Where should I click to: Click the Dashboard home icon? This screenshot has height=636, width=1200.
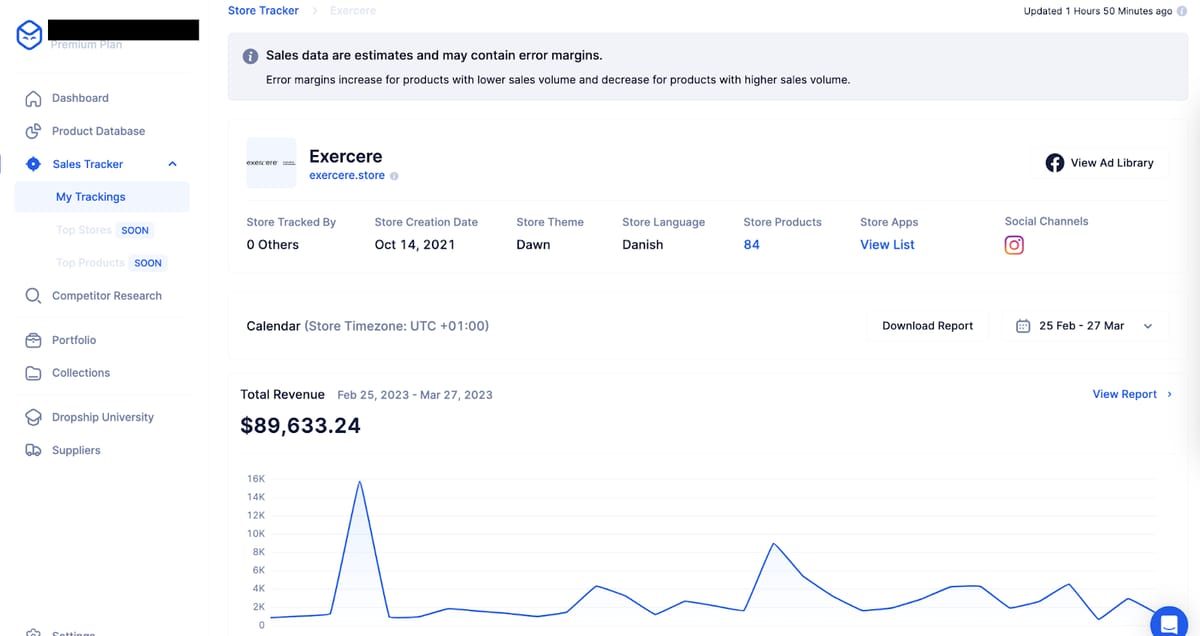click(33, 98)
